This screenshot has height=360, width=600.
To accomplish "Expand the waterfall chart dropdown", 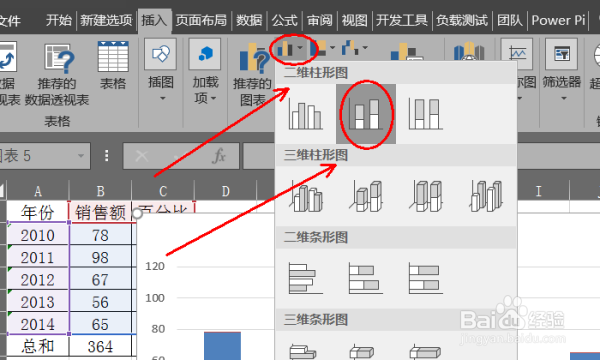I will point(365,48).
